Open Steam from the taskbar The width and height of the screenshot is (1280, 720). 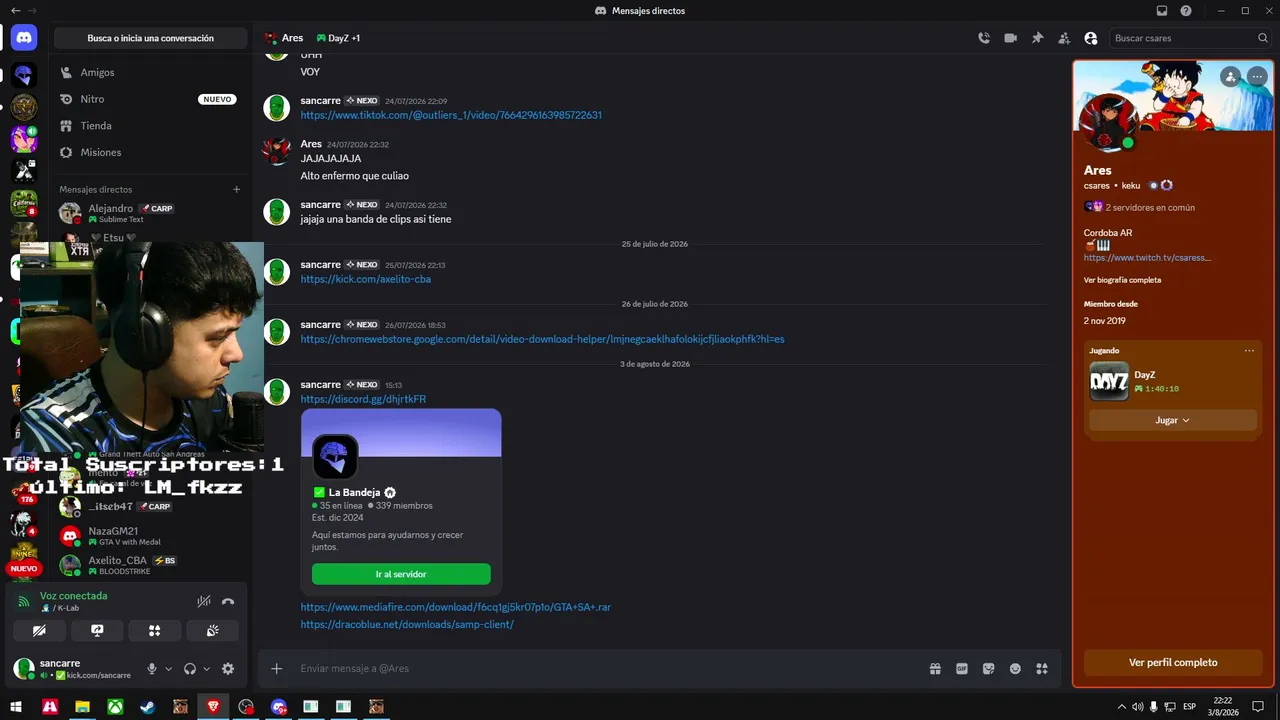(147, 706)
